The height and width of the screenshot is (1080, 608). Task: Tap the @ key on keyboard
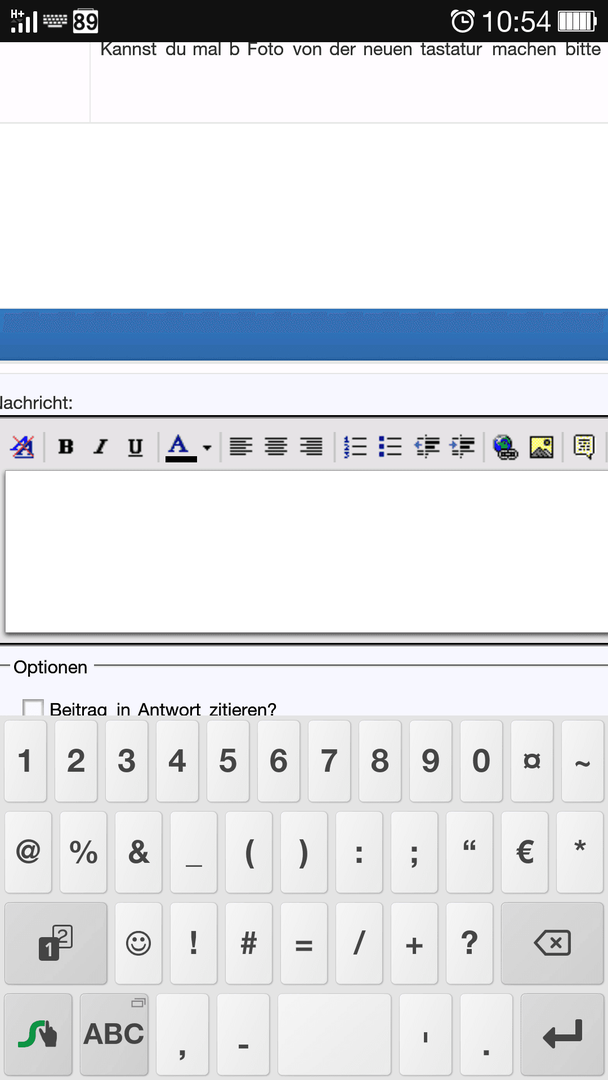pos(28,852)
